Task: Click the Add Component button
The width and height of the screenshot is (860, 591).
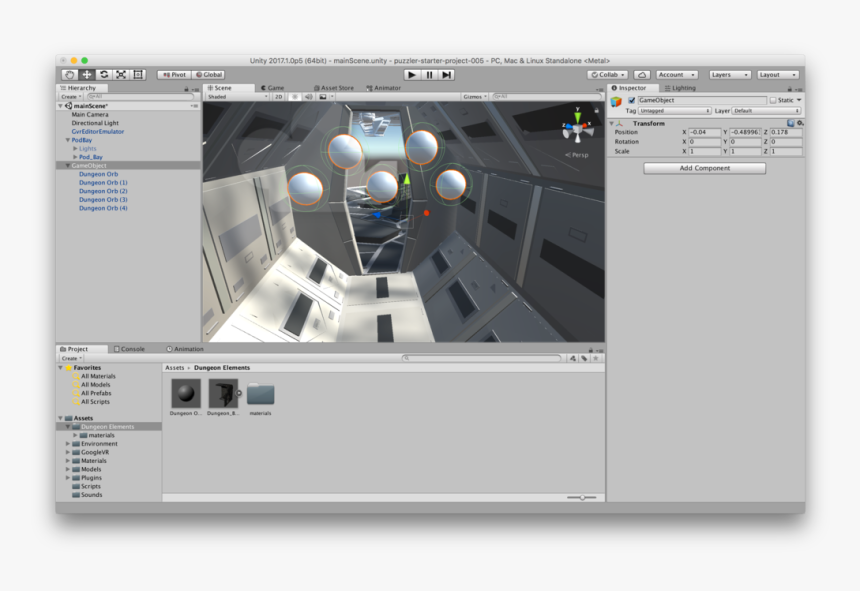Action: click(704, 168)
